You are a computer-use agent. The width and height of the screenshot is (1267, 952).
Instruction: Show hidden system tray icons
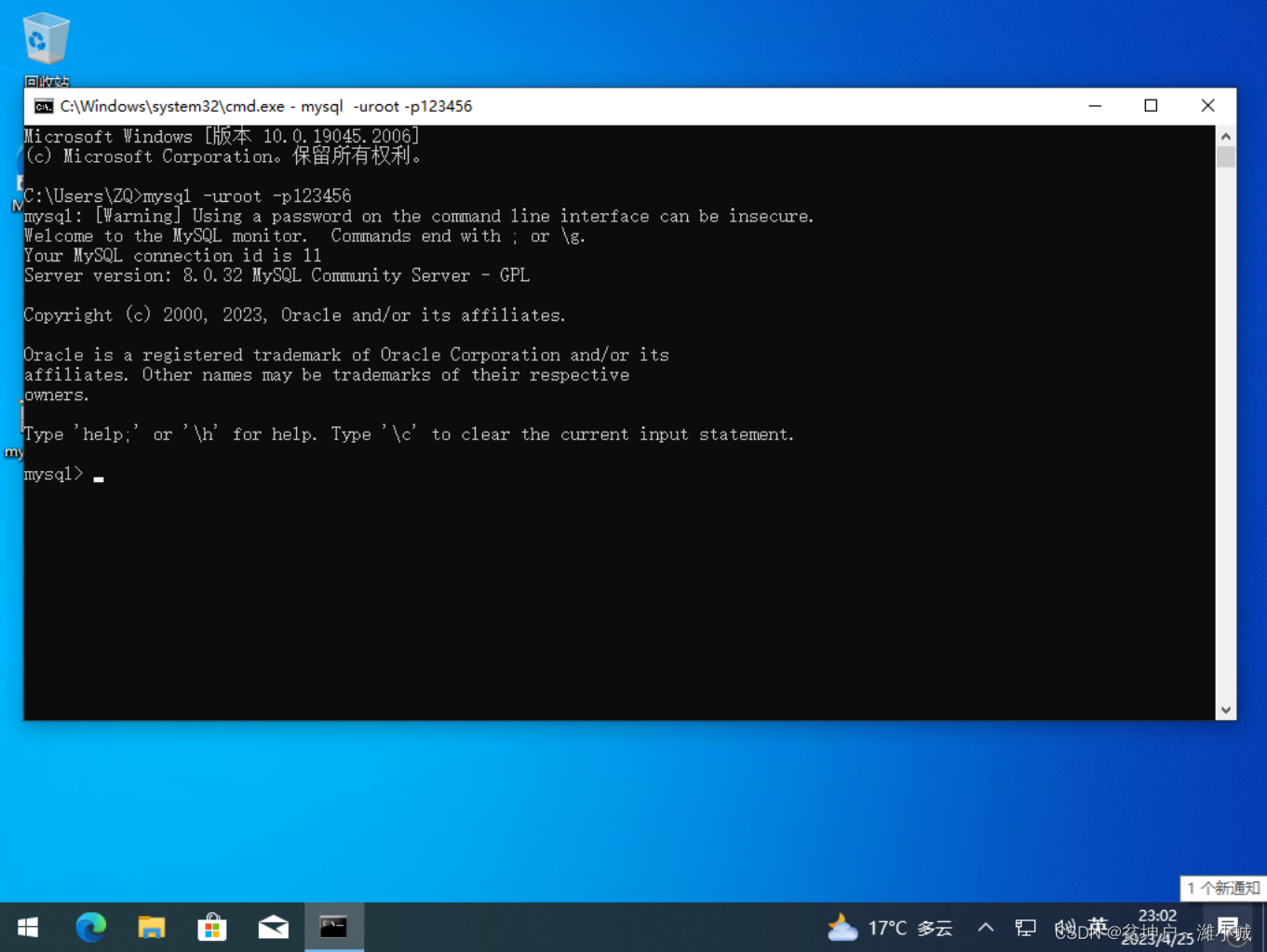986,928
